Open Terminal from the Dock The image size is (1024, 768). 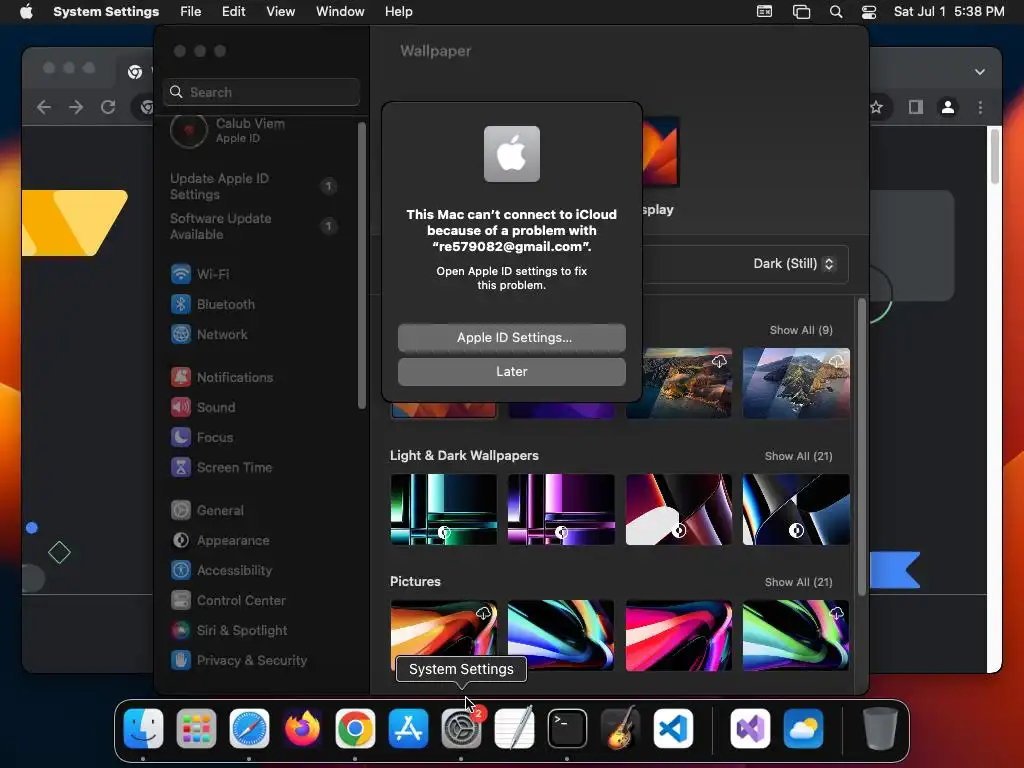coord(567,728)
